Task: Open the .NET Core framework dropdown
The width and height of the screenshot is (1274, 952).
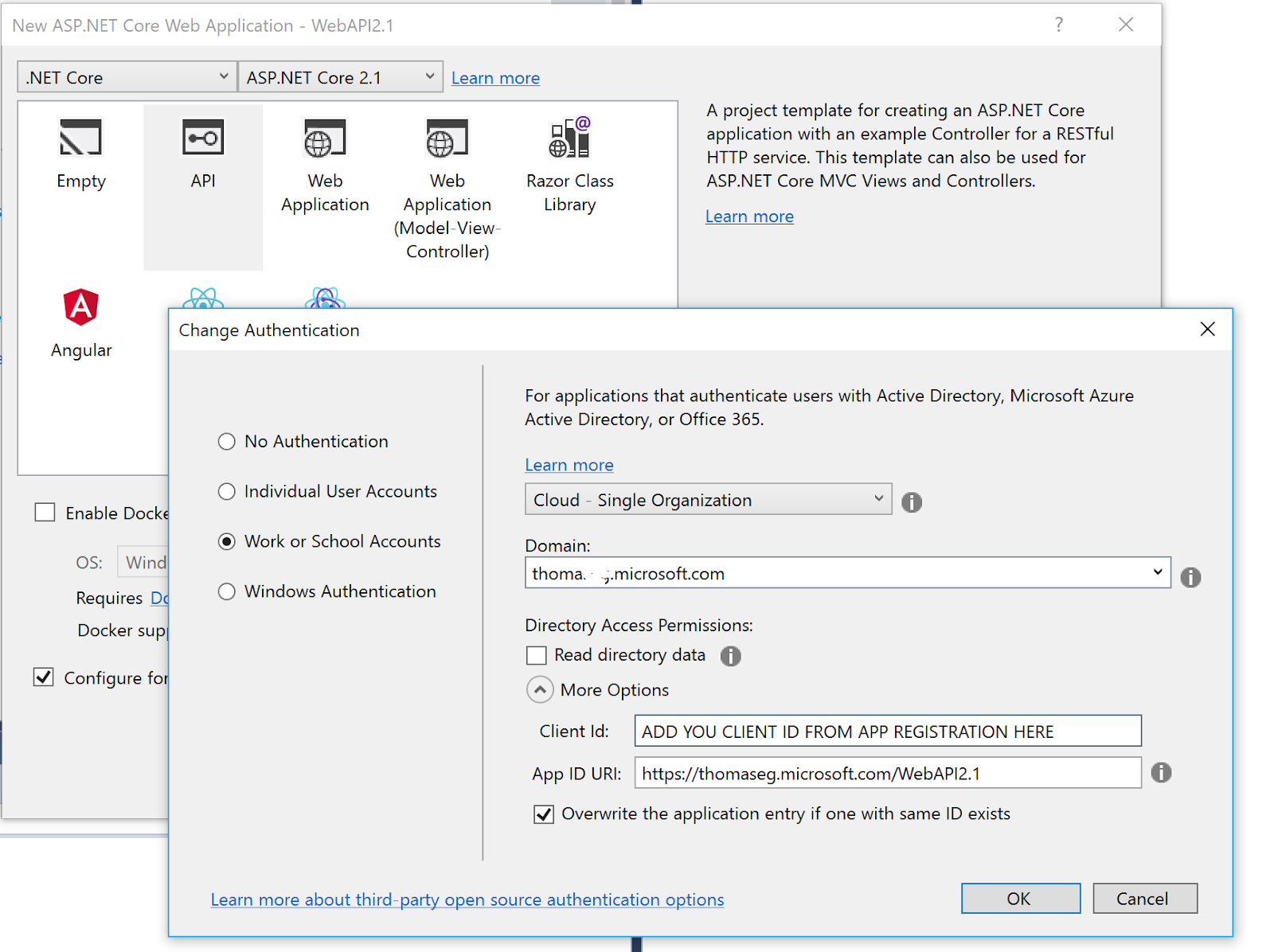Action: point(127,77)
